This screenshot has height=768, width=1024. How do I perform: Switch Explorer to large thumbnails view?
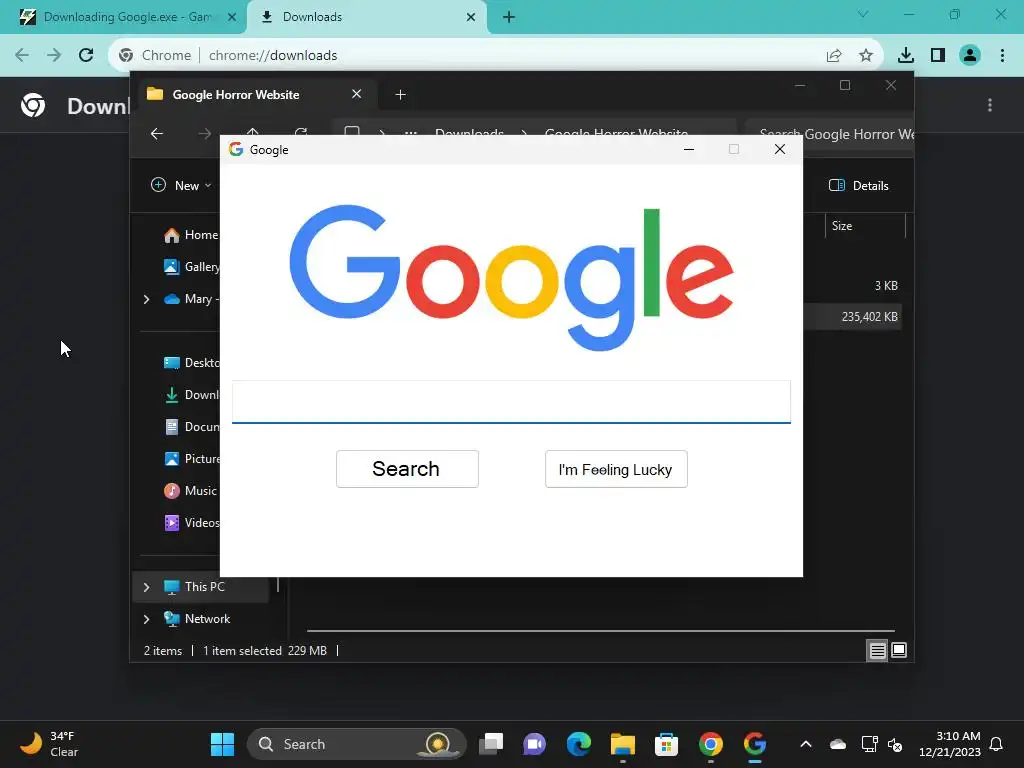(x=899, y=650)
